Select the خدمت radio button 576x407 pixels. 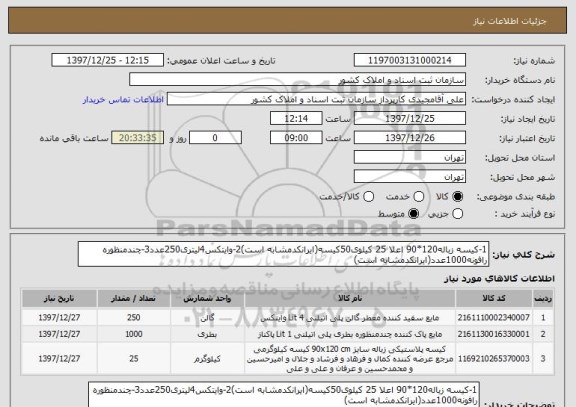tap(418, 197)
